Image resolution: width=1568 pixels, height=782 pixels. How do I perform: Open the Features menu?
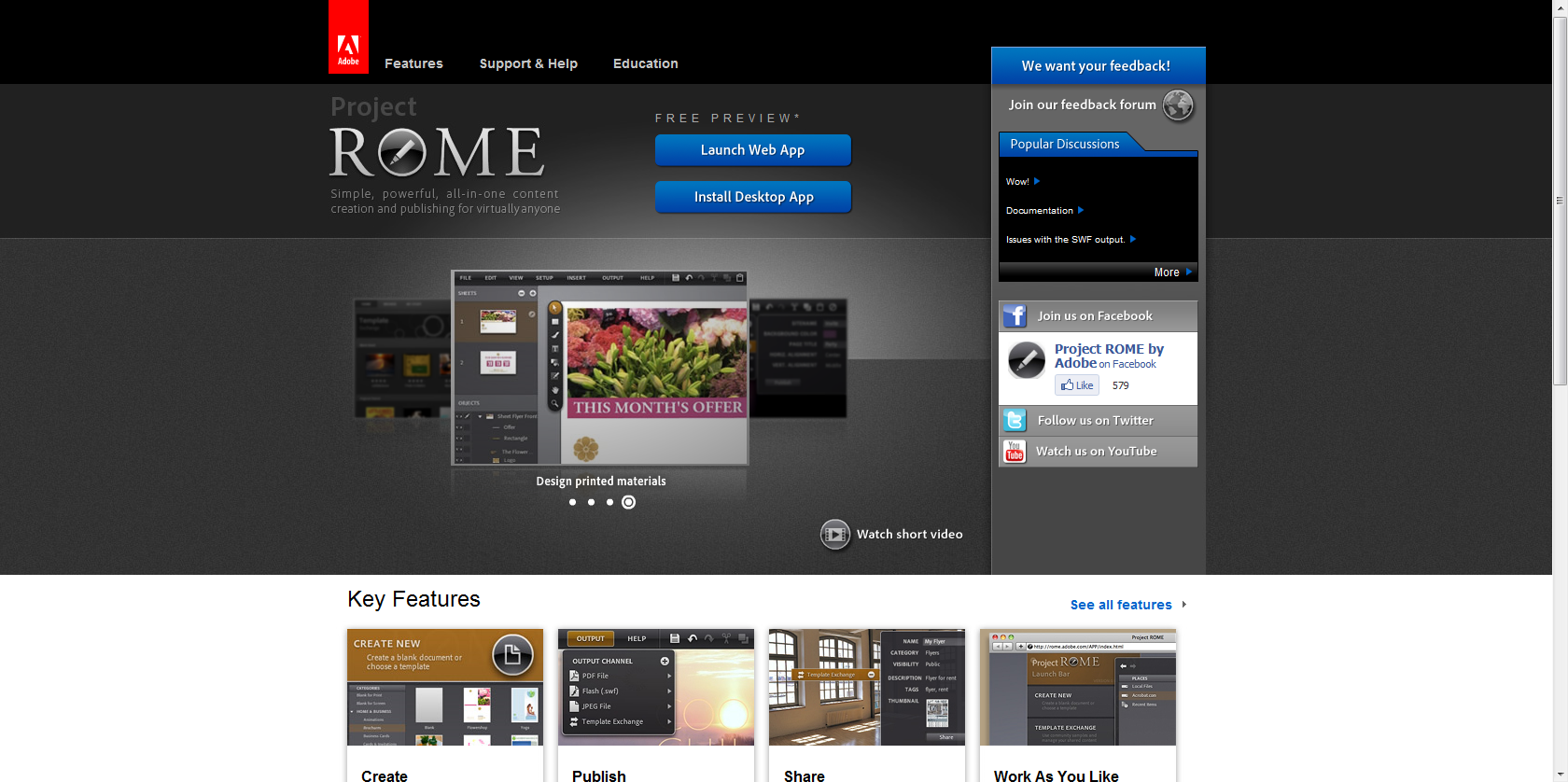click(x=413, y=63)
